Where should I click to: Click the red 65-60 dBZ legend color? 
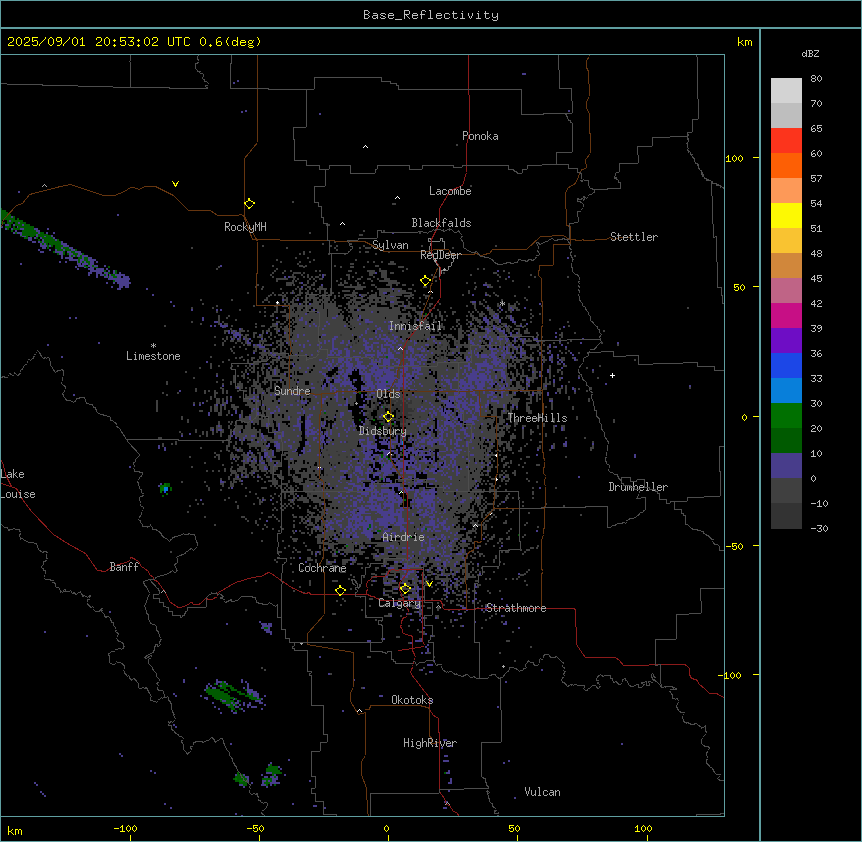click(x=786, y=141)
